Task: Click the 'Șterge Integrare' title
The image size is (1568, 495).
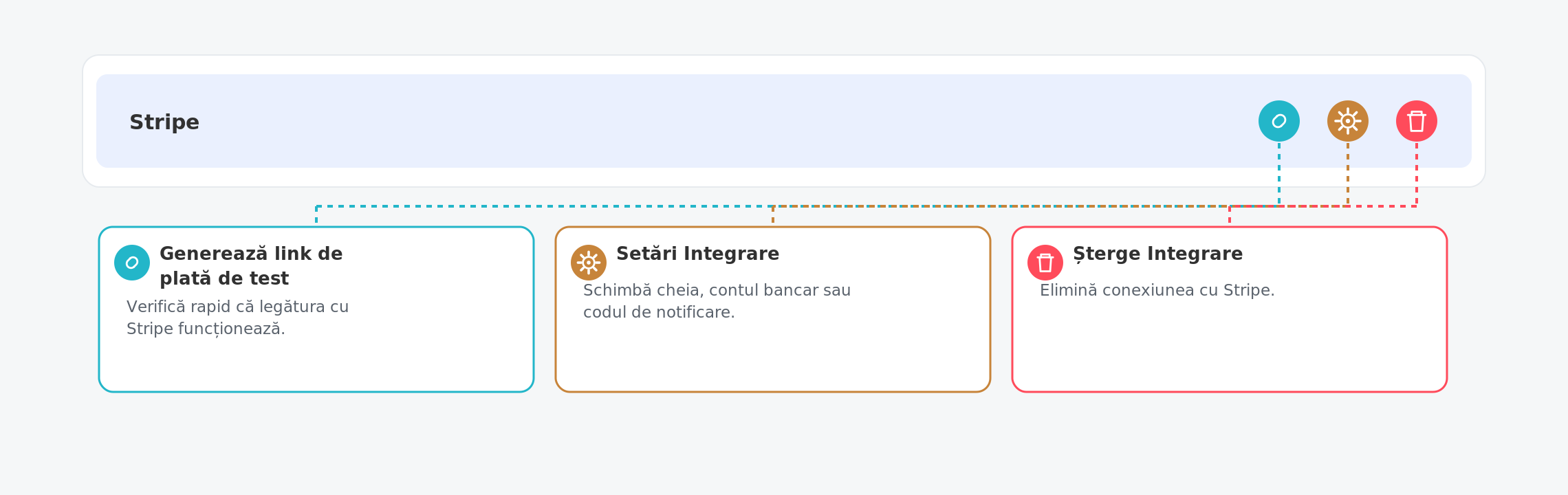Action: [x=1158, y=254]
